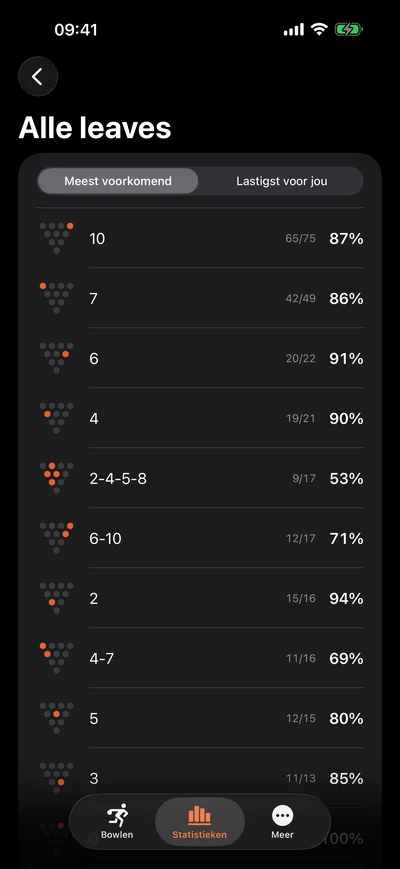Select the 2 pin leave entry

(x=200, y=599)
